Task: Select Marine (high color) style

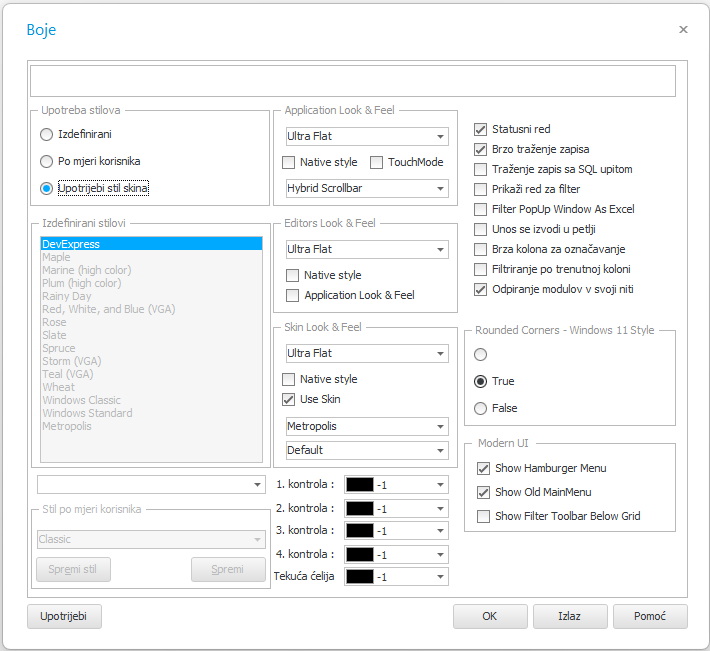Action: (151, 270)
